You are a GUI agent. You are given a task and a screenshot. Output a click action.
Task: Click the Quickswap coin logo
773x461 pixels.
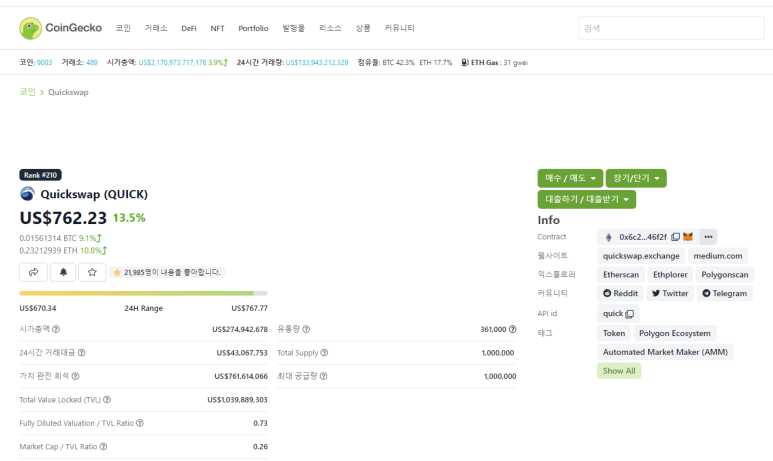(x=28, y=194)
